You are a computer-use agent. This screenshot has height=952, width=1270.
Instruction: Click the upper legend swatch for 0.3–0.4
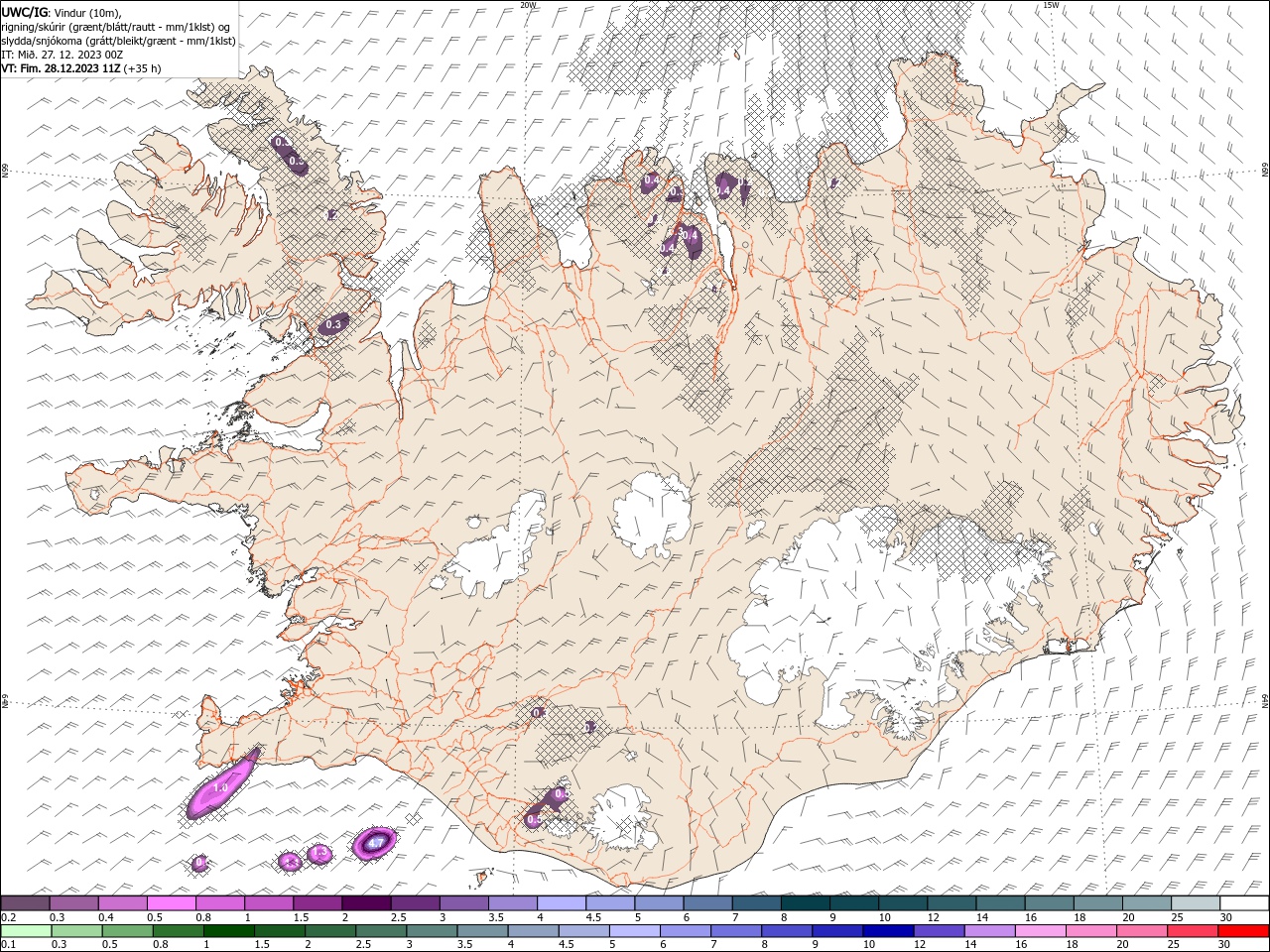73,903
